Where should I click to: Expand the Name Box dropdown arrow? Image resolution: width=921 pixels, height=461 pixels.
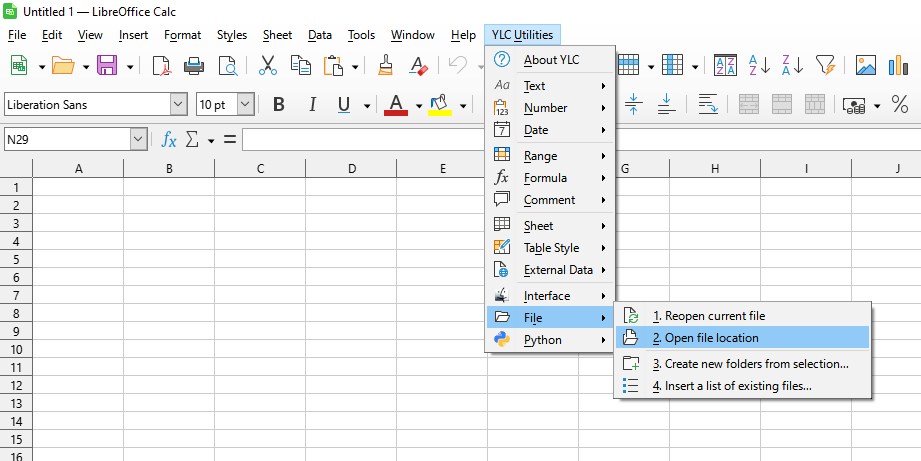pyautogui.click(x=138, y=139)
